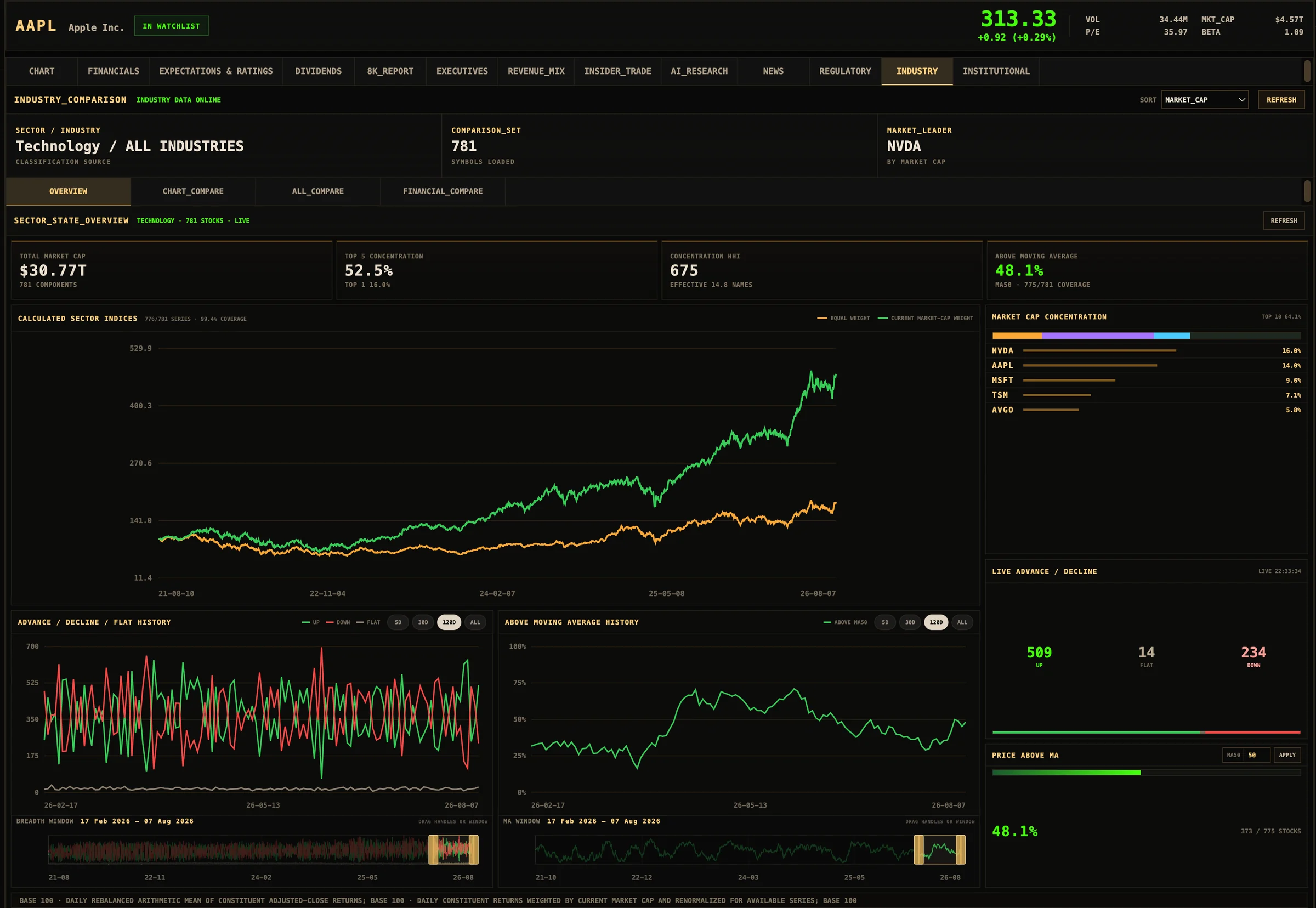Image resolution: width=1316 pixels, height=908 pixels.
Task: Open the REGULATORY tab
Action: pos(845,71)
